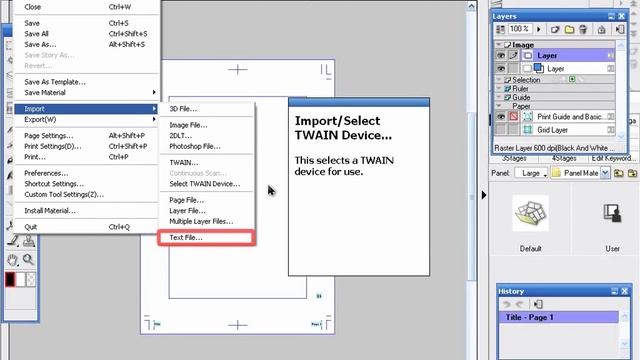Select the Zoom magnifier tool

(x=28, y=259)
